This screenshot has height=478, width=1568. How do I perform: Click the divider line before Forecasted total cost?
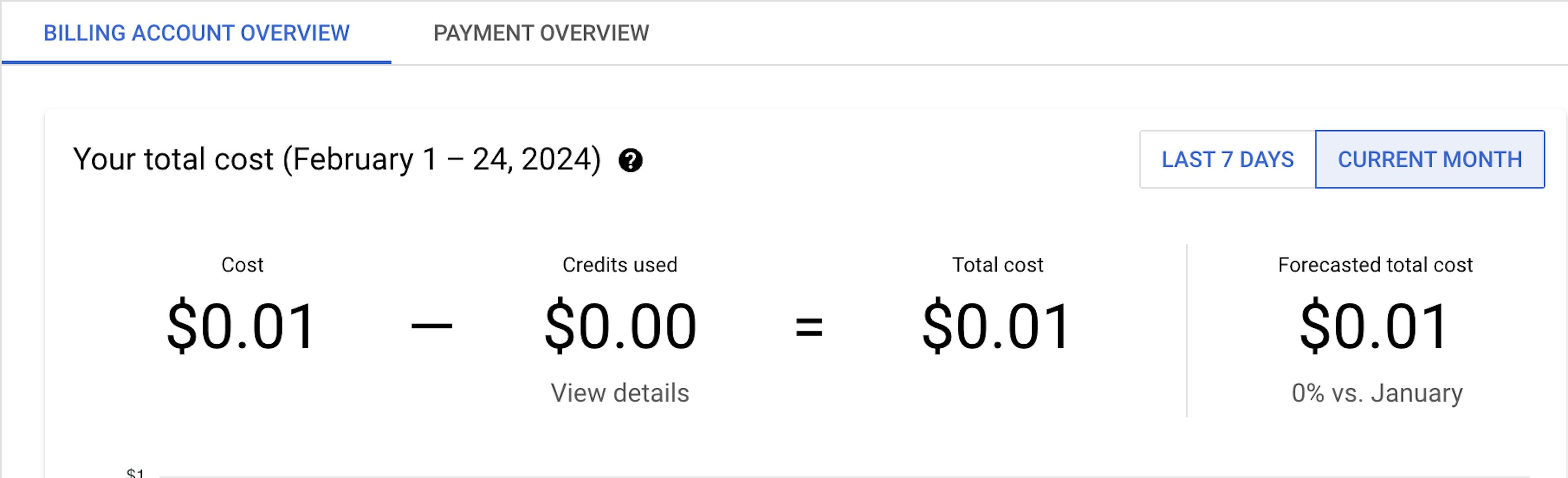(x=1186, y=331)
